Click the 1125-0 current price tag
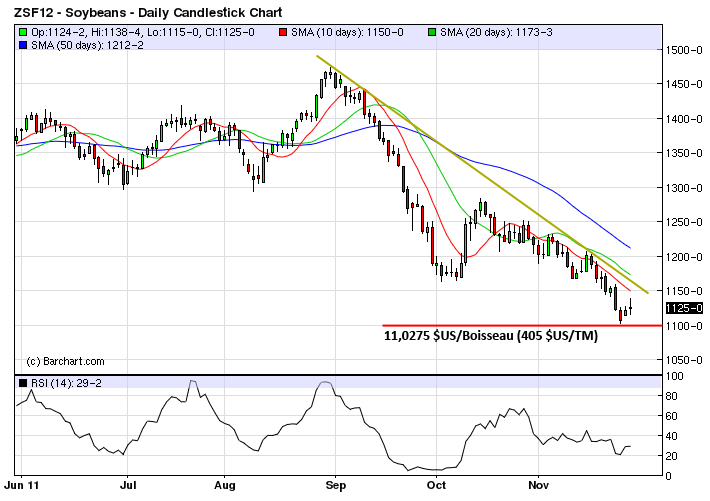 [x=685, y=308]
